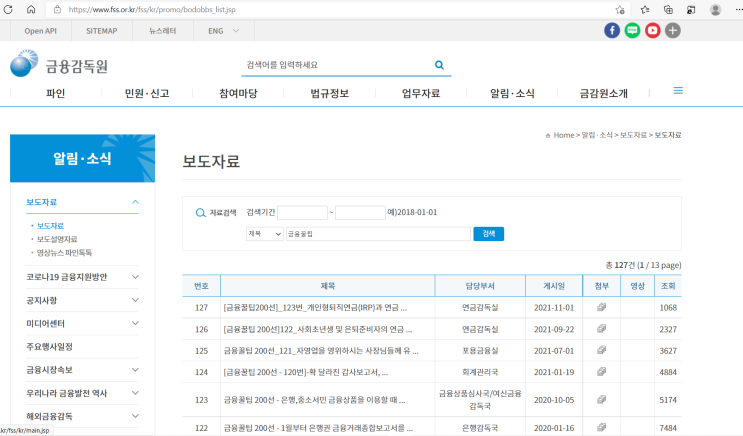The height and width of the screenshot is (436, 743).
Task: Open post 124 감사보고서 title link
Action: pos(306,372)
